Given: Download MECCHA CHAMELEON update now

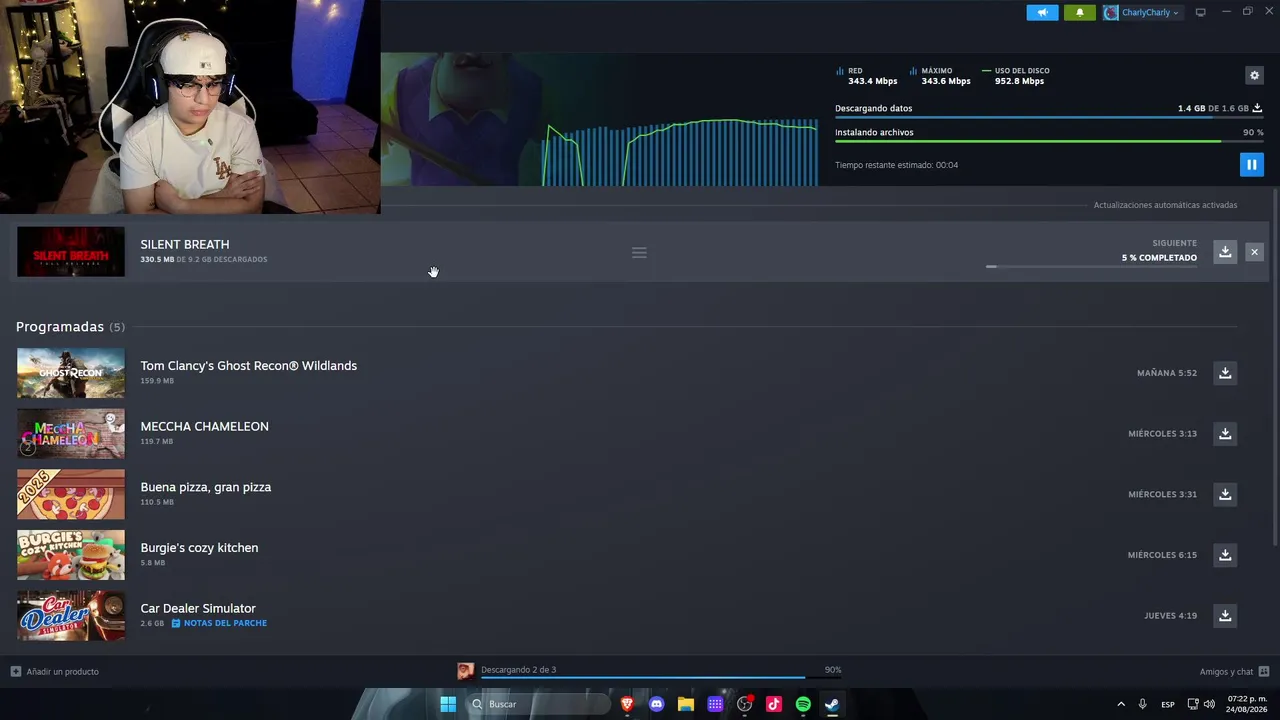Looking at the screenshot, I should tap(1225, 433).
